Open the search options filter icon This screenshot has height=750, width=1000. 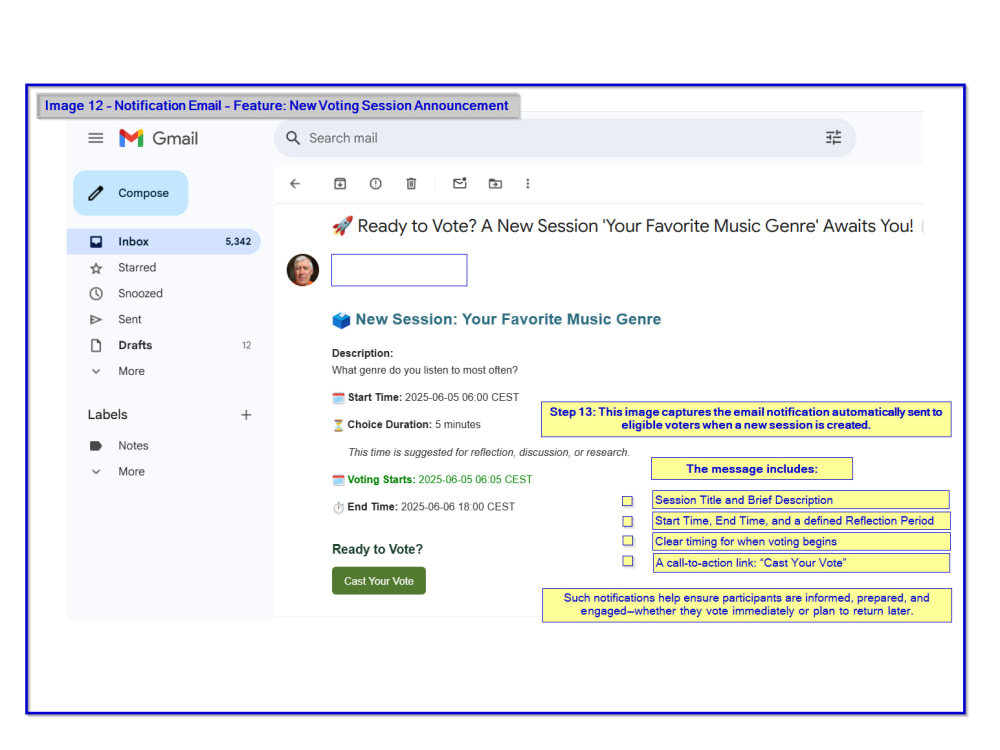834,137
